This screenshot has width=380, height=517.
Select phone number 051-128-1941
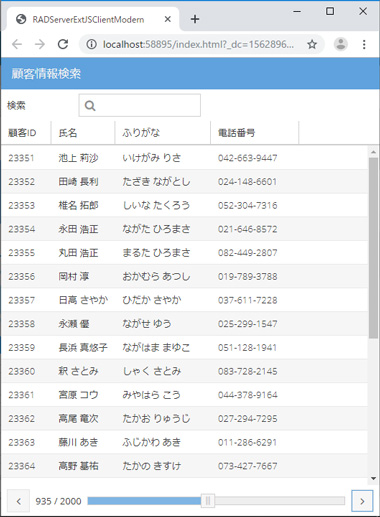point(247,347)
